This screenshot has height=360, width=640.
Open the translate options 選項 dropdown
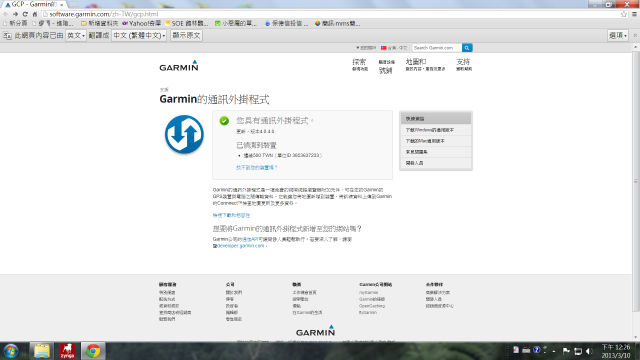point(618,36)
